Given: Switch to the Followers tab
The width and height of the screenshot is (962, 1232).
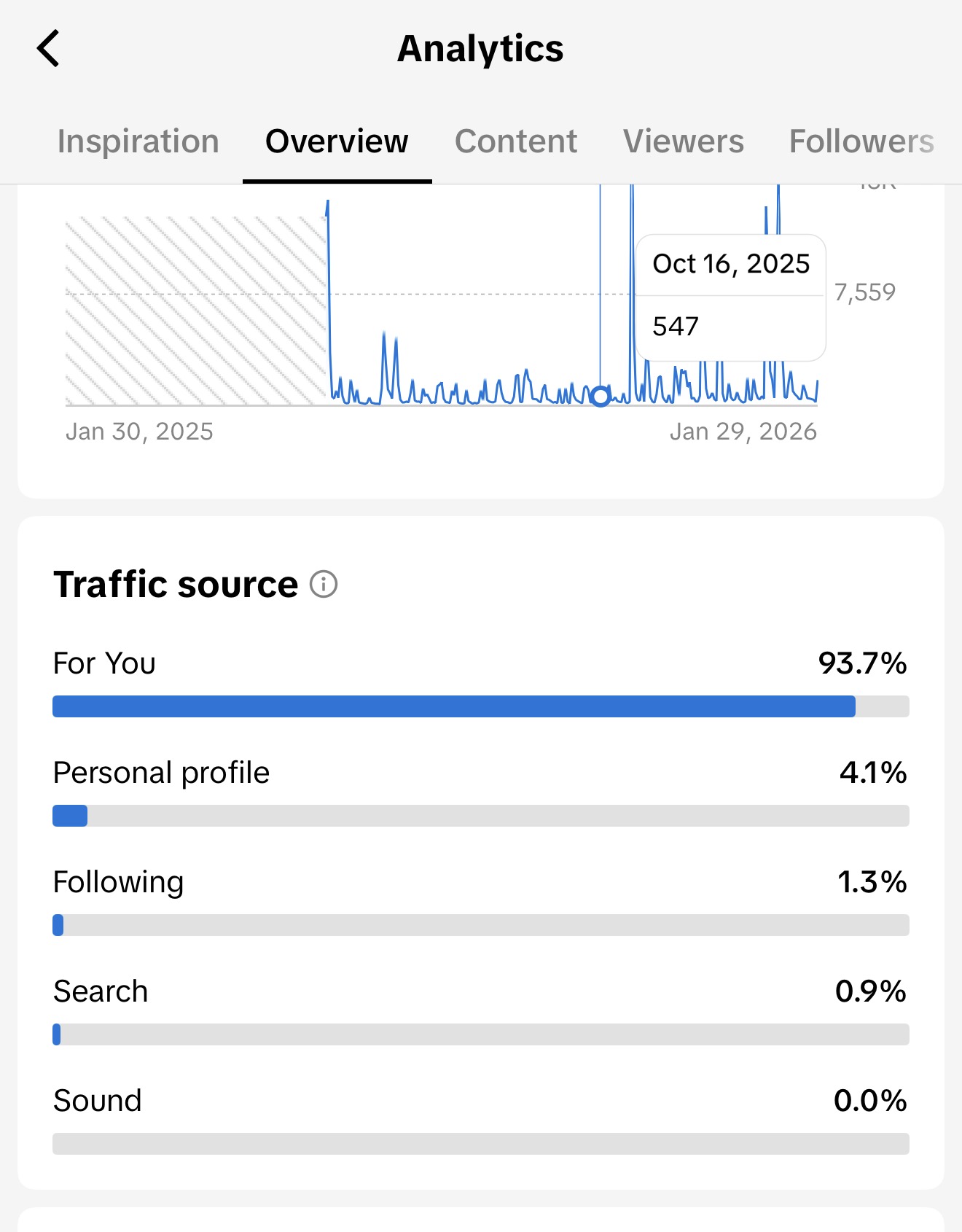Looking at the screenshot, I should pyautogui.click(x=861, y=141).
